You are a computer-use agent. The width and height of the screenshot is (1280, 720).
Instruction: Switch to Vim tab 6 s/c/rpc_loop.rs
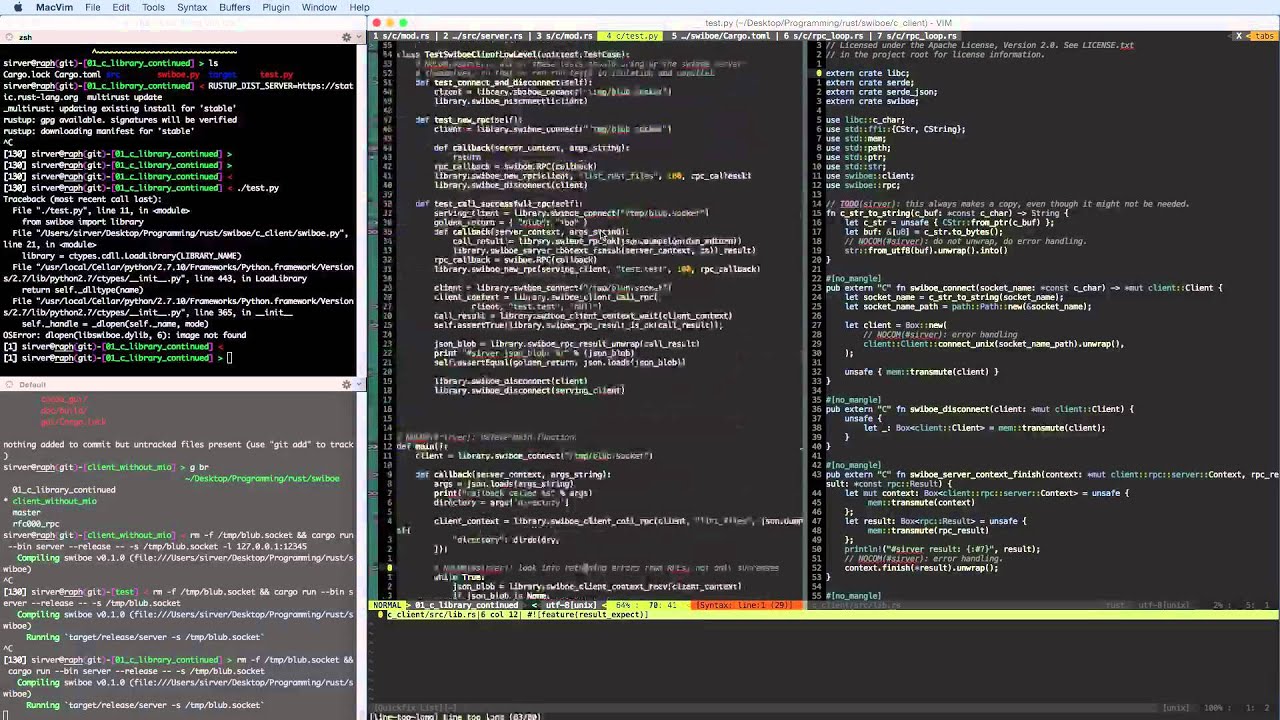[823, 36]
